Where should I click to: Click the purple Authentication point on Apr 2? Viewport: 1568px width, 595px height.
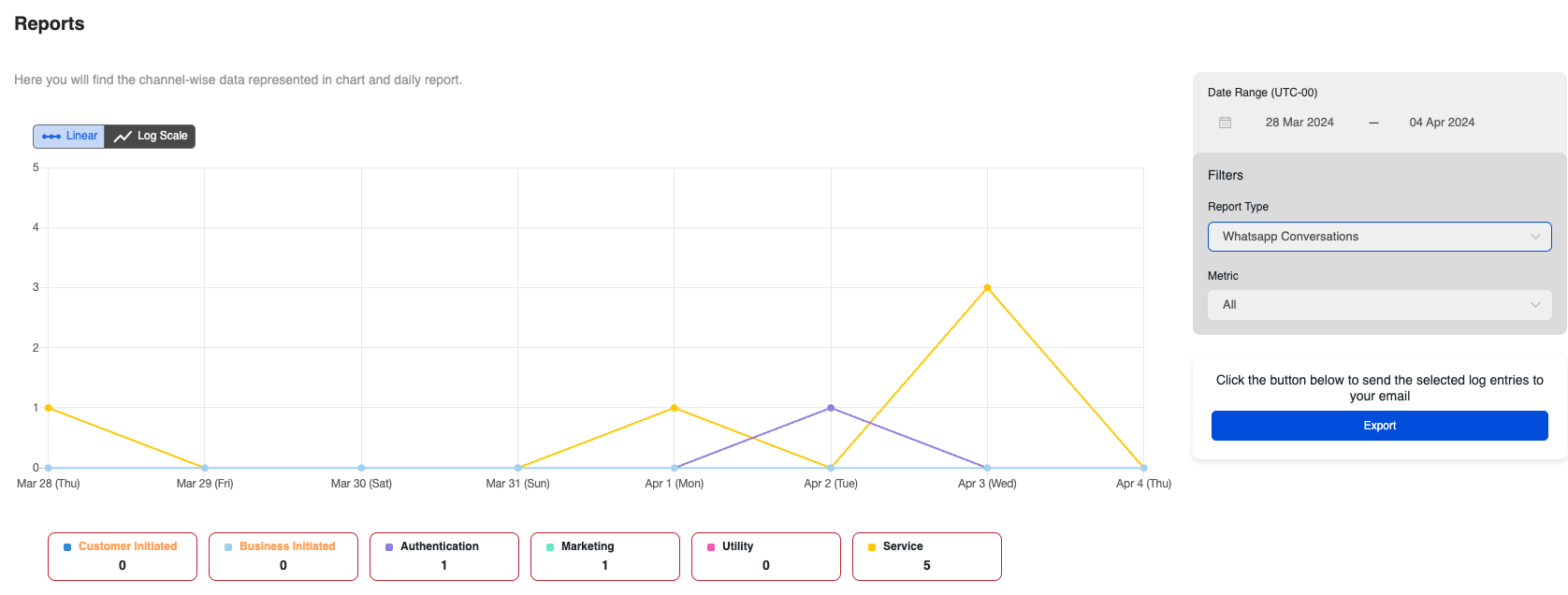coord(831,408)
